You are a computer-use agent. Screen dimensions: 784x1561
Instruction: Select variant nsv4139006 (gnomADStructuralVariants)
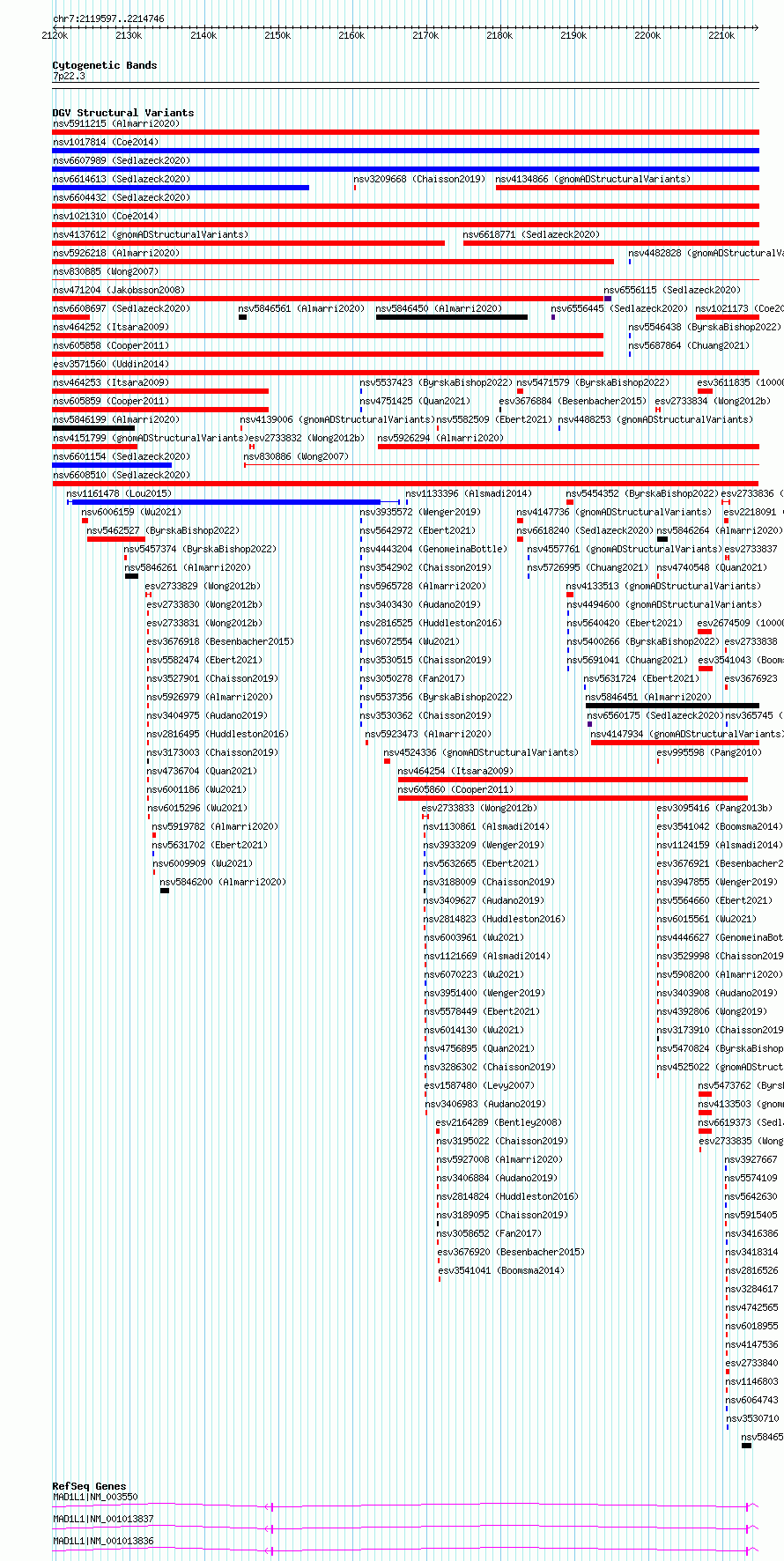tap(337, 420)
